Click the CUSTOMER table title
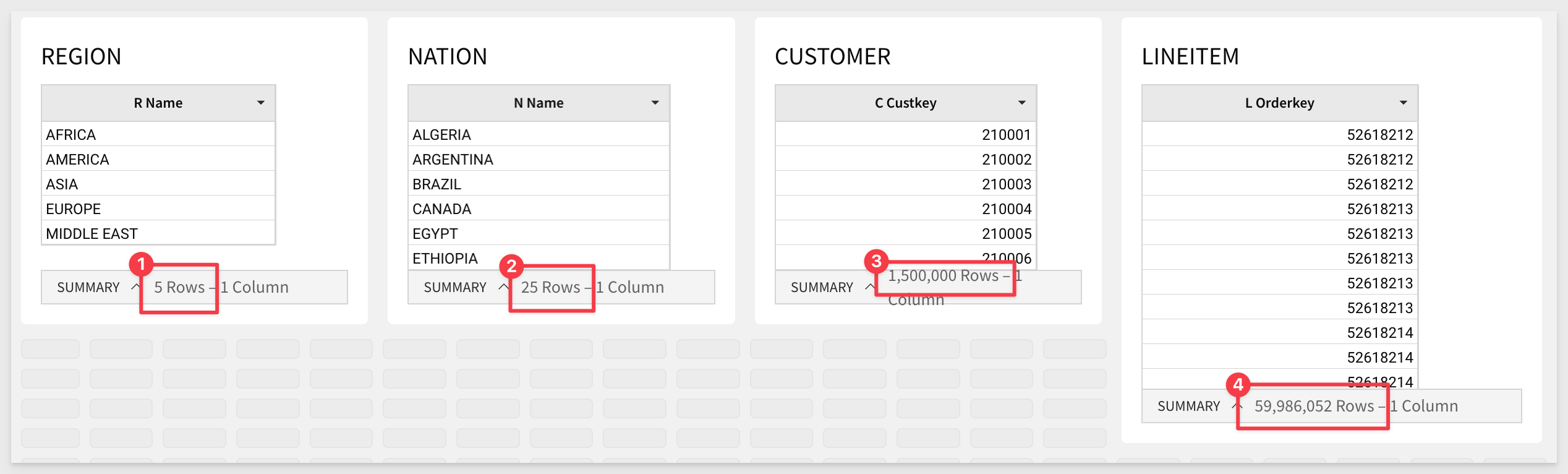 click(x=832, y=56)
